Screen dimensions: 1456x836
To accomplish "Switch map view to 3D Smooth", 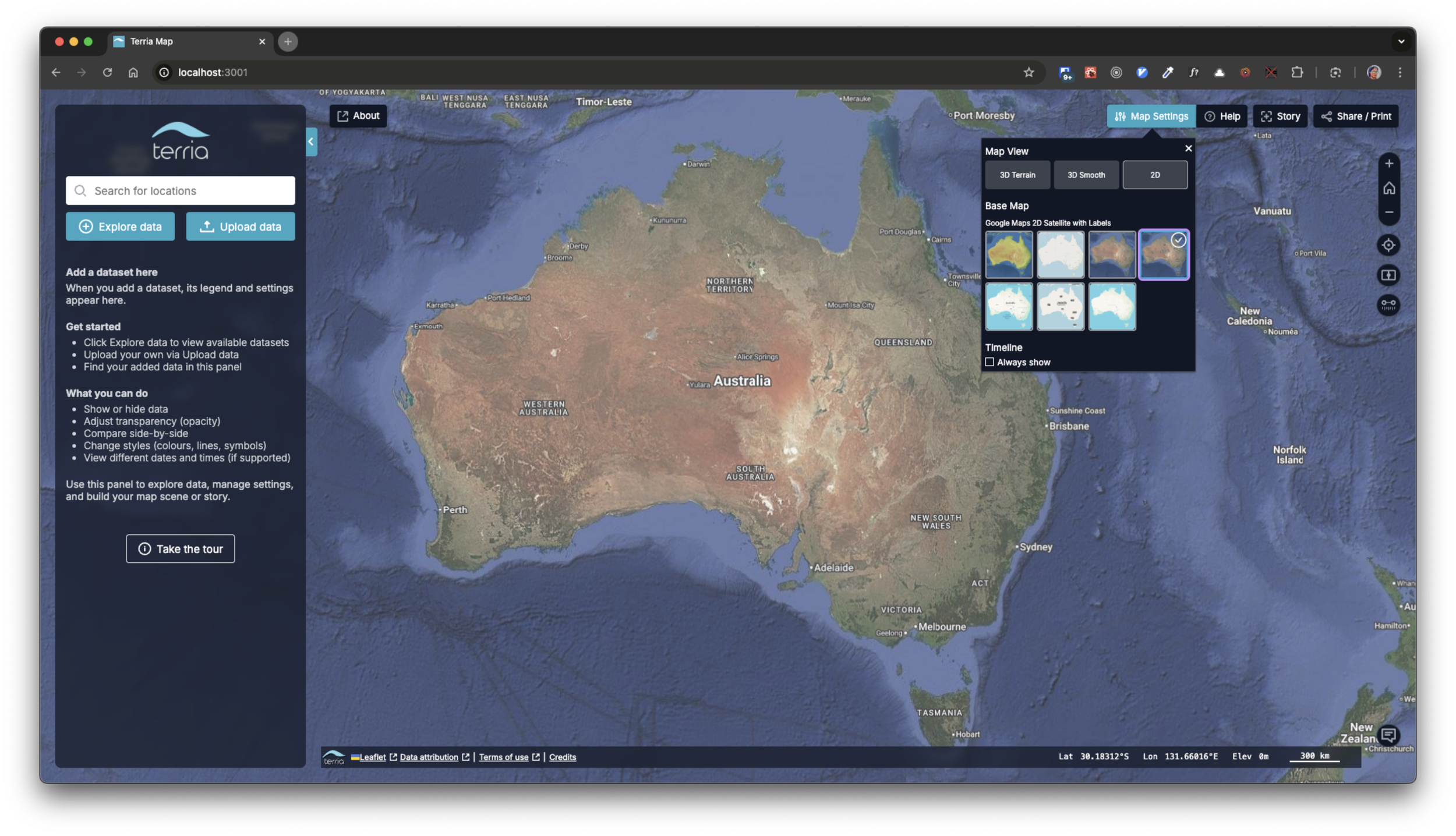I will tap(1086, 175).
